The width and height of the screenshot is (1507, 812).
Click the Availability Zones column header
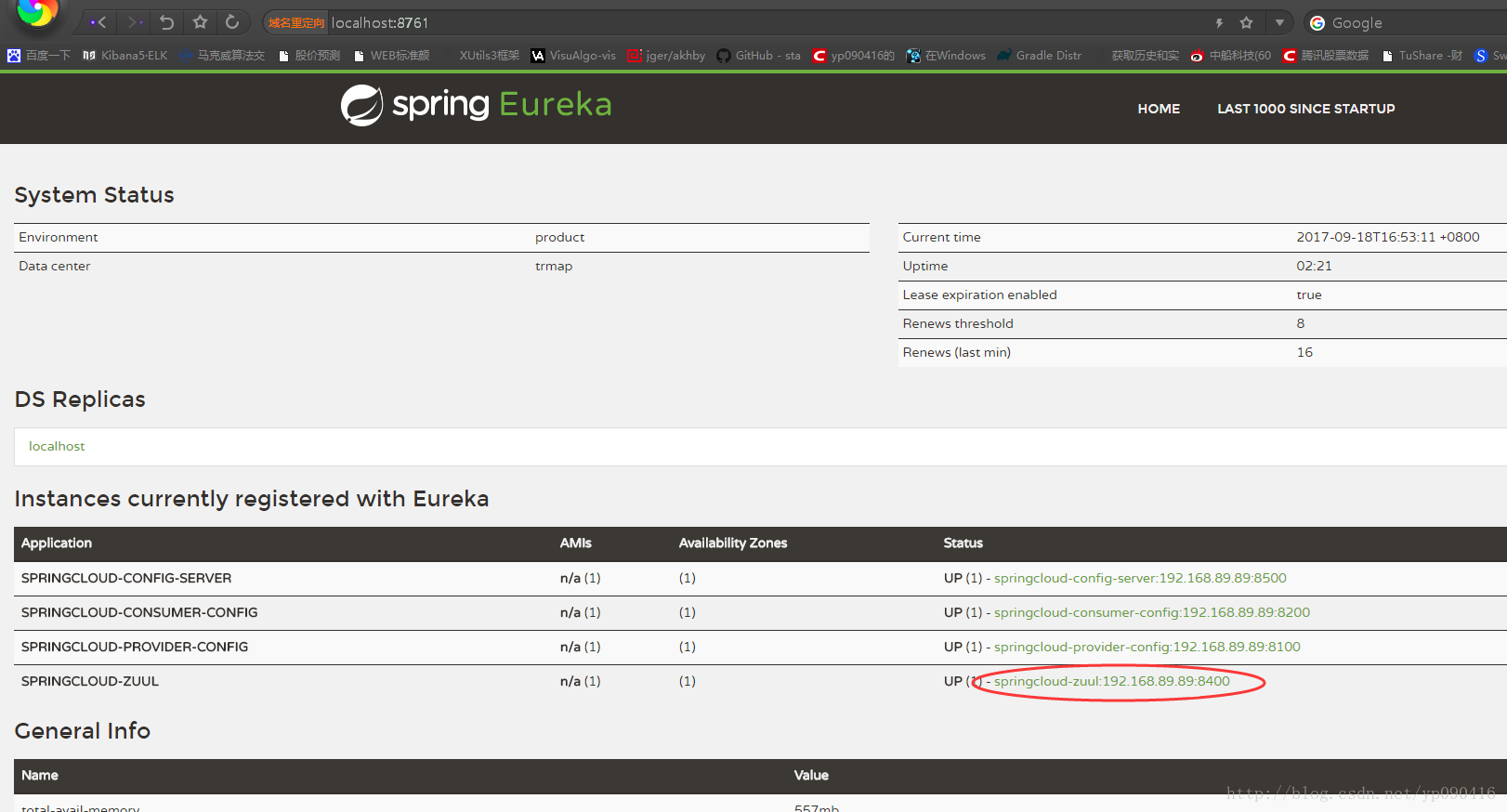tap(733, 544)
